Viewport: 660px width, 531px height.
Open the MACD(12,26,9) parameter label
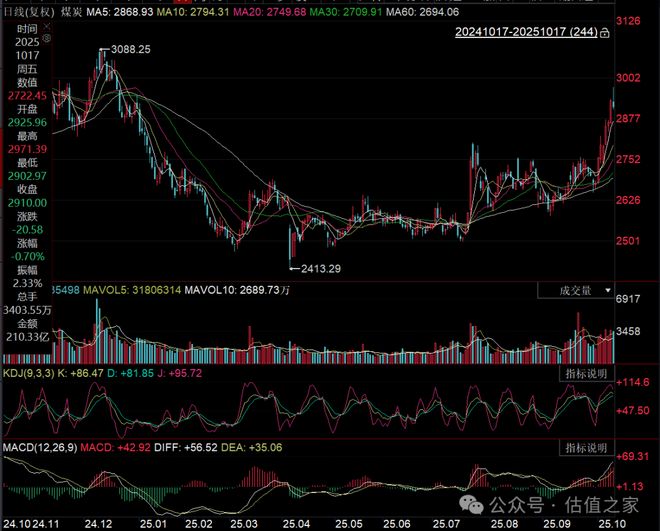[39, 445]
